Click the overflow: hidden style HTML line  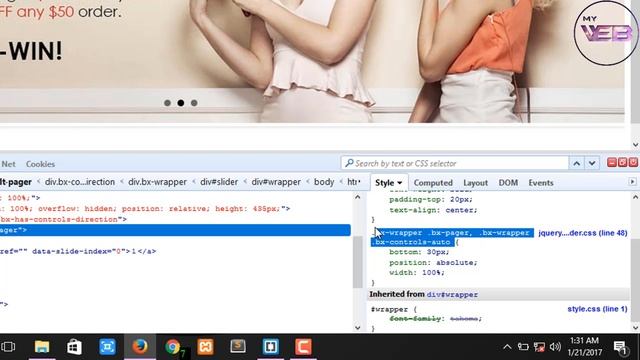coord(145,209)
